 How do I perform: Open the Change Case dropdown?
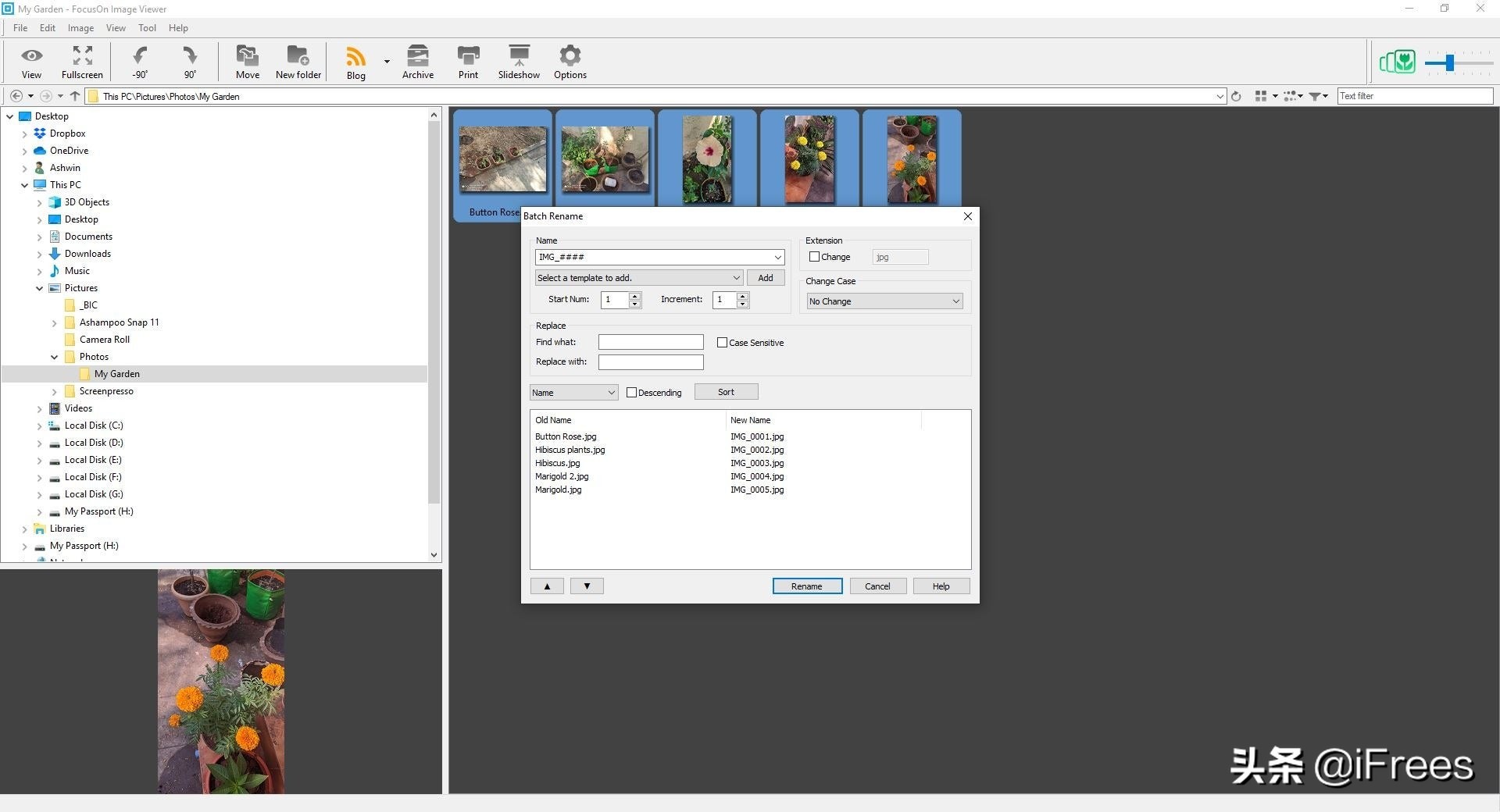click(x=884, y=301)
